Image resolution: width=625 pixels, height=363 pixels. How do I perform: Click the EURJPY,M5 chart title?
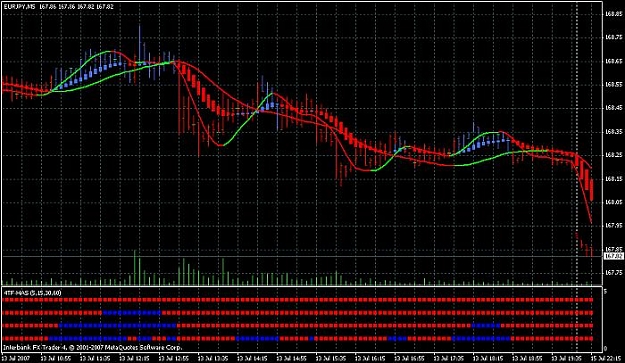point(20,7)
